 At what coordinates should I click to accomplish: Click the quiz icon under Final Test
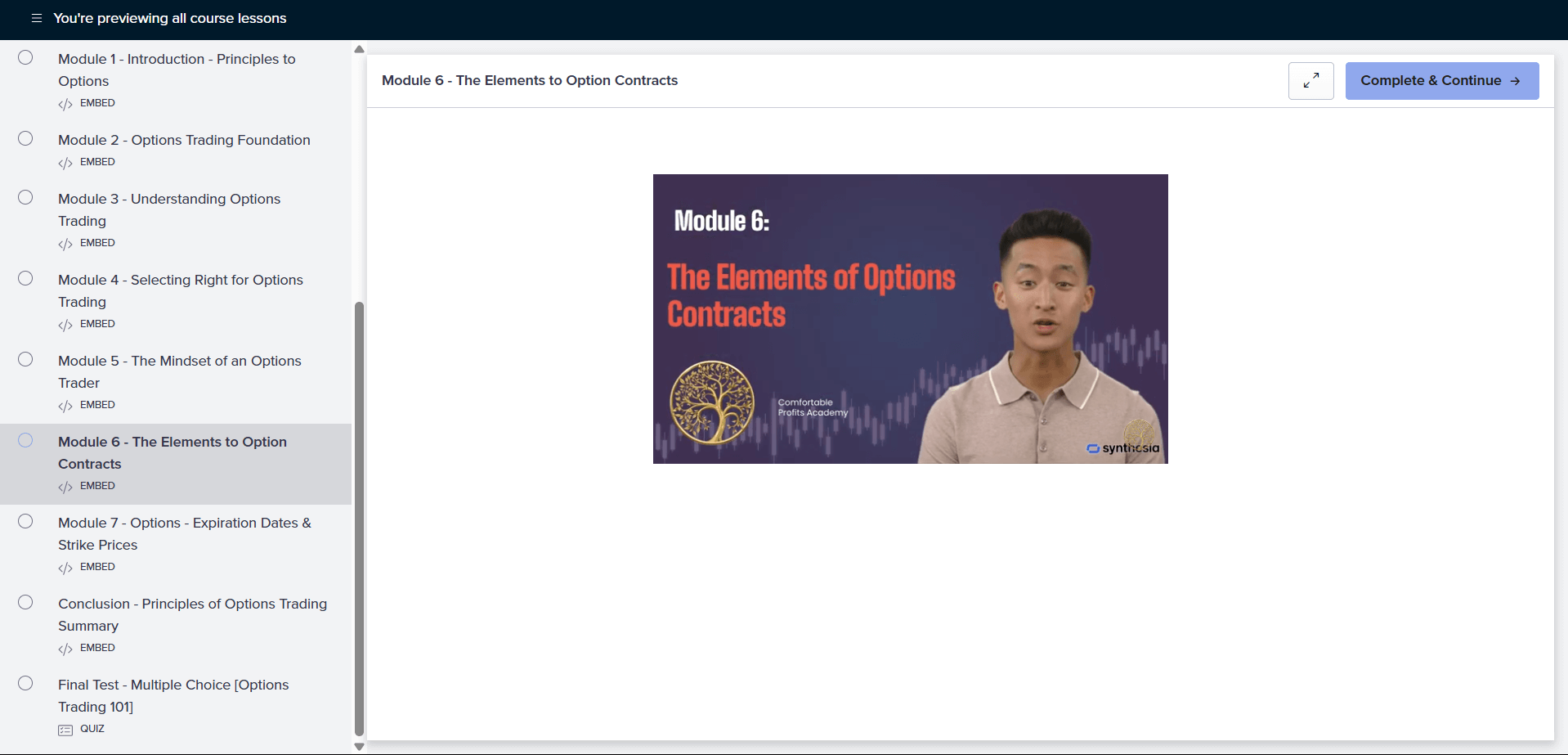[x=65, y=730]
